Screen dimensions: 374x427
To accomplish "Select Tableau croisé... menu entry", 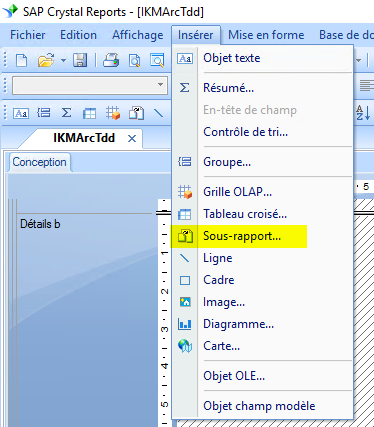I will pyautogui.click(x=245, y=214).
